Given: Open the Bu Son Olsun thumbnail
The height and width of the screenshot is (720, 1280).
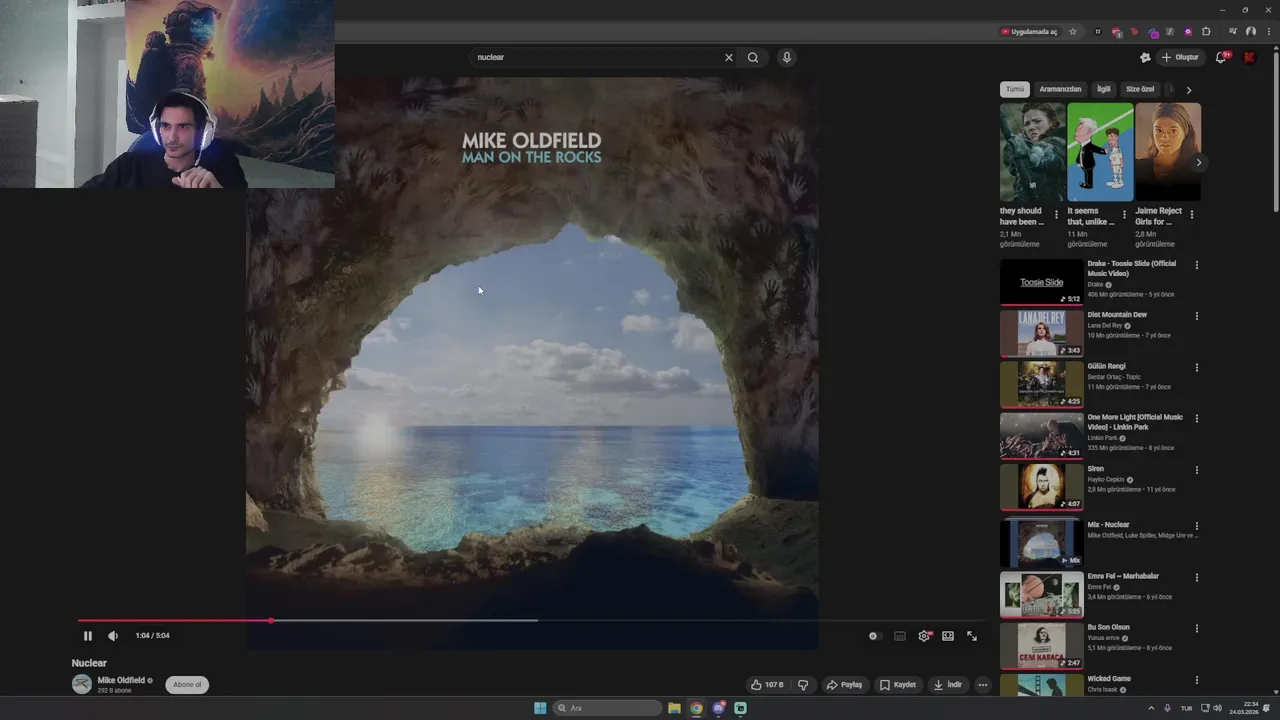Looking at the screenshot, I should click(1041, 646).
